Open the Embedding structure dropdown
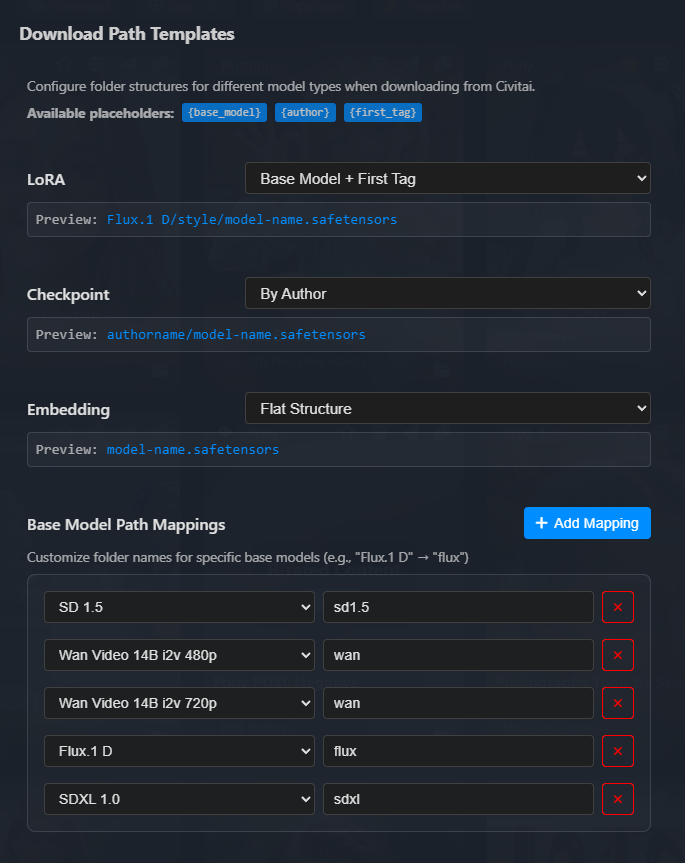This screenshot has height=863, width=685. click(447, 408)
